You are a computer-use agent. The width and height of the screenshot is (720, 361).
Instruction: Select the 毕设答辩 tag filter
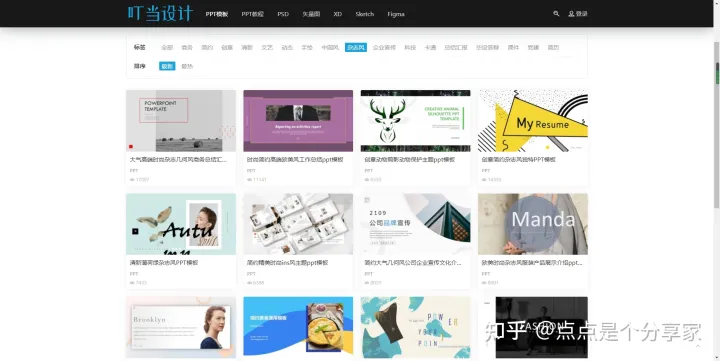point(487,47)
